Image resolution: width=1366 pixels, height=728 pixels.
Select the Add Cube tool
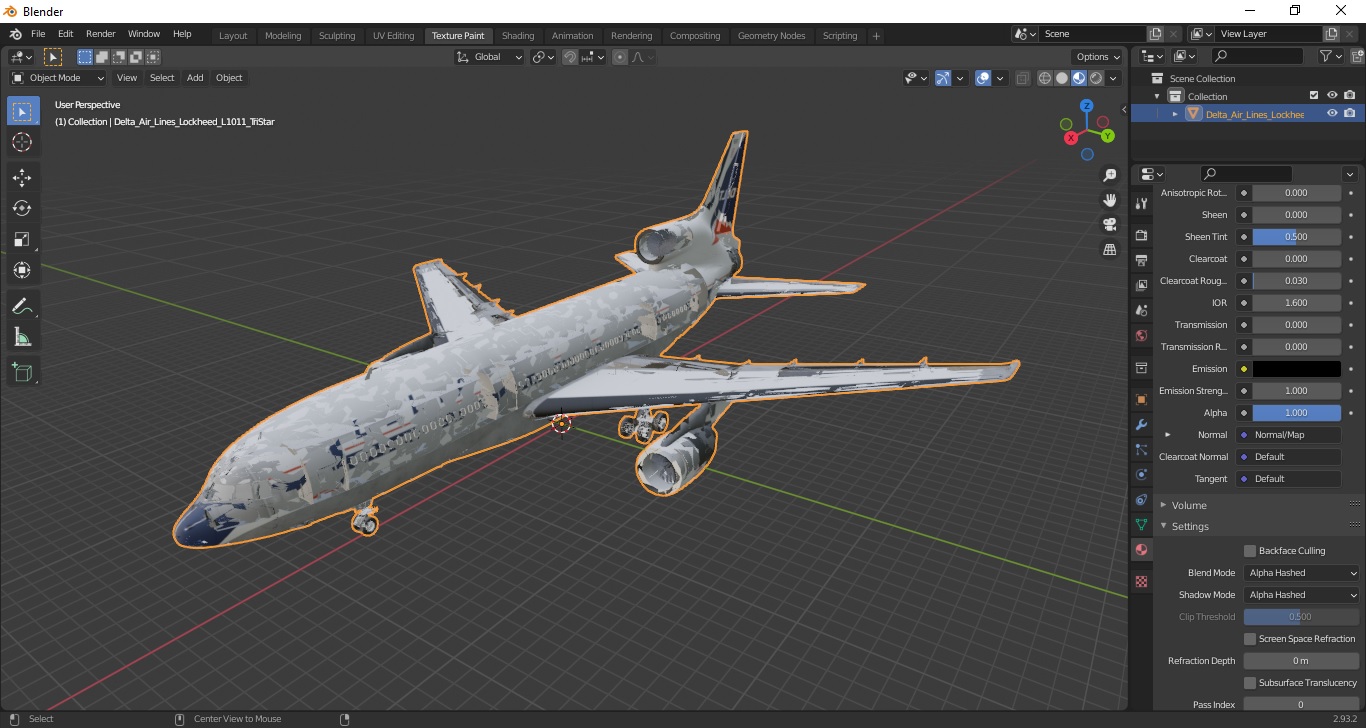[22, 372]
